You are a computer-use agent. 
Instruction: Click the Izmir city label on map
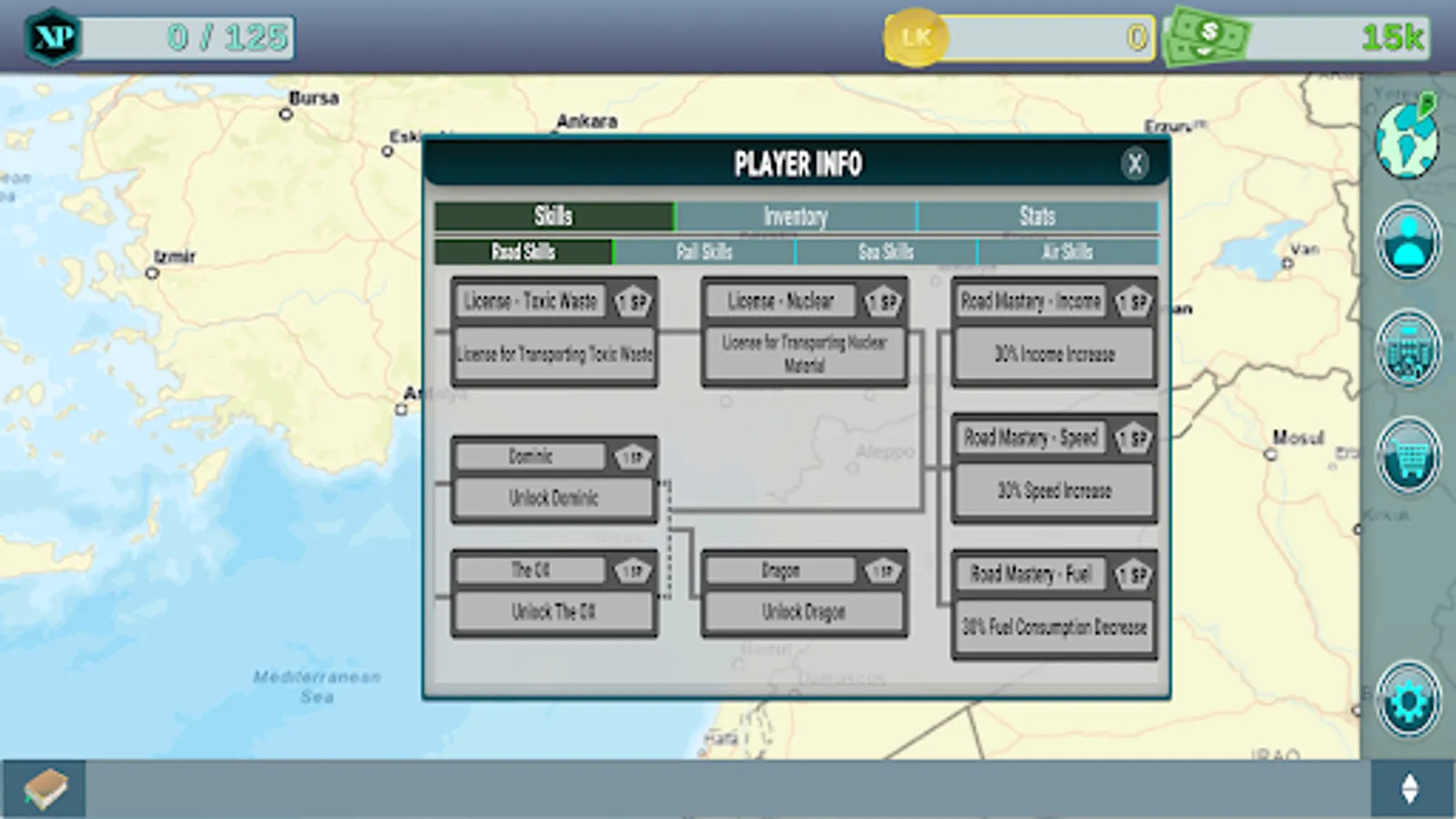[175, 257]
